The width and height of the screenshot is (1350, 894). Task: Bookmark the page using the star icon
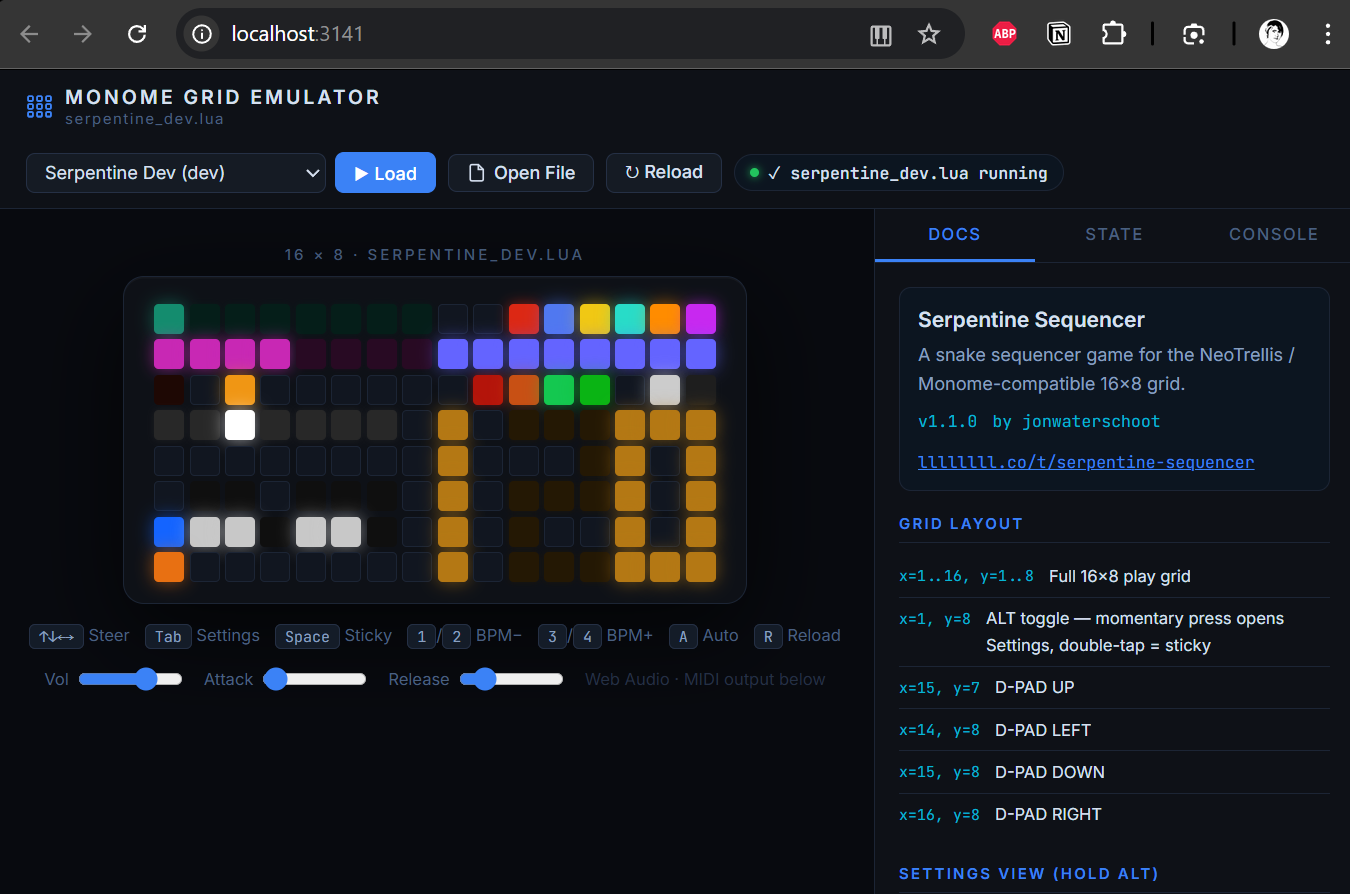929,33
